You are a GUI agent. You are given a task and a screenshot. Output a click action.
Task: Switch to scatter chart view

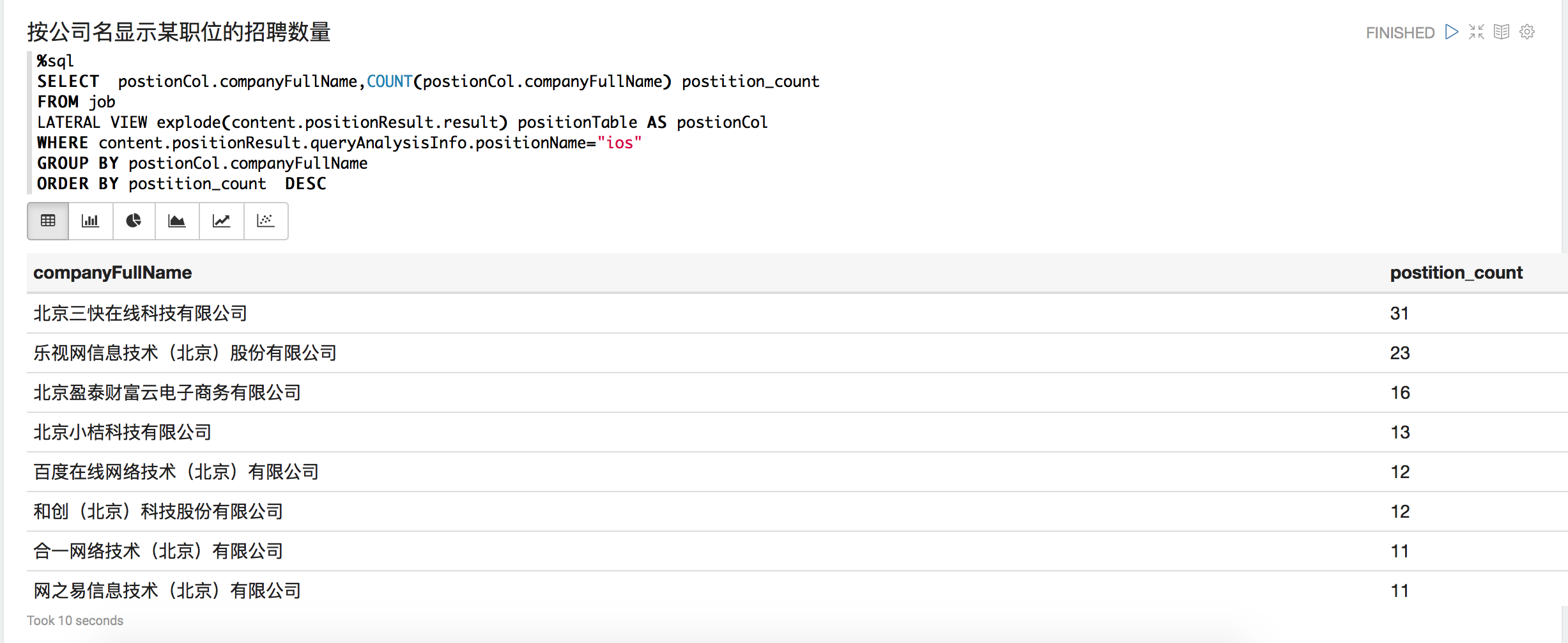[x=266, y=221]
